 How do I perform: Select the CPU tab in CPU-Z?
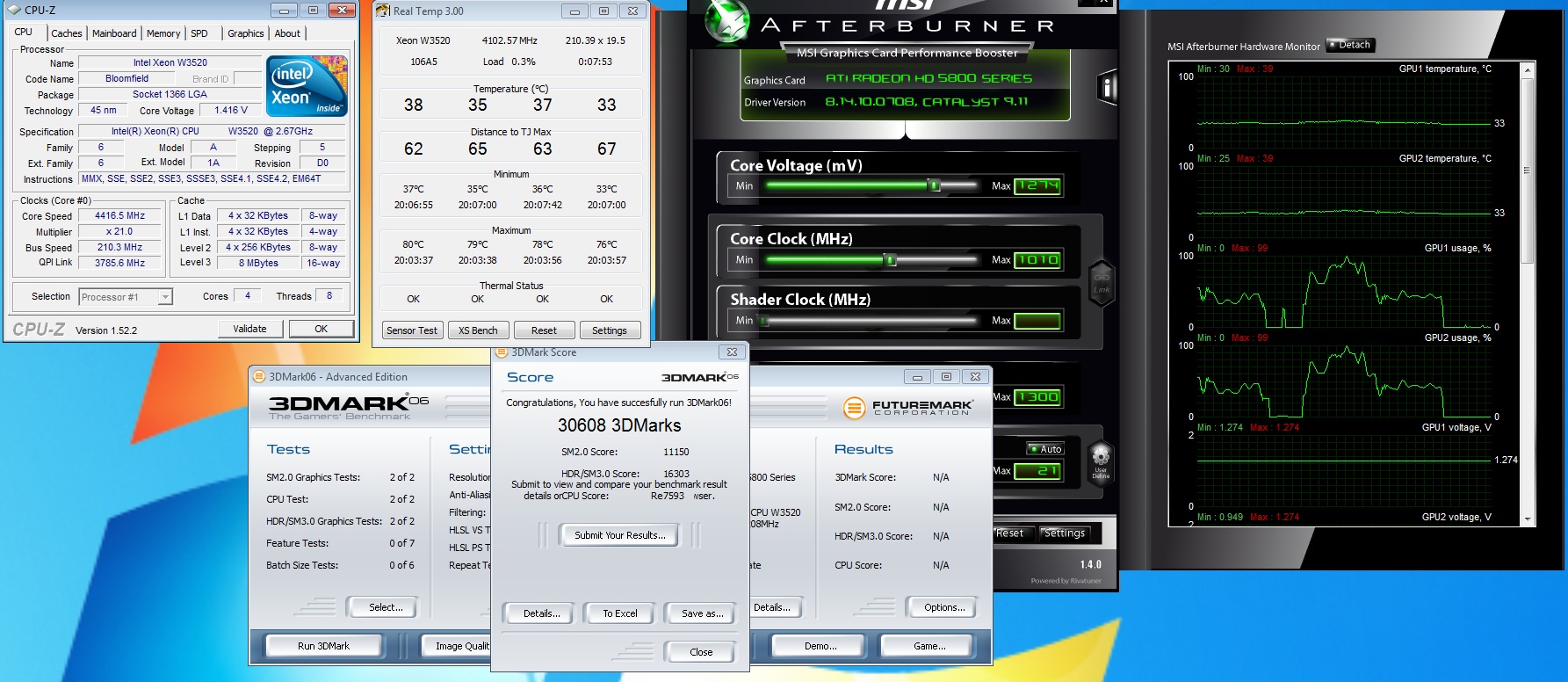[24, 32]
